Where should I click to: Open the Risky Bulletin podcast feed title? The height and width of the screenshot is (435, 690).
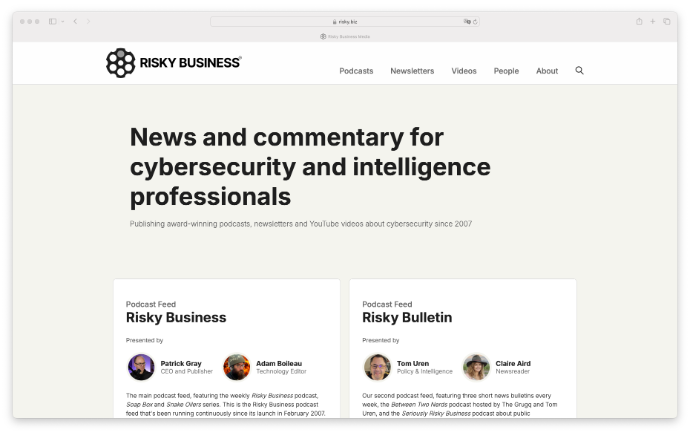[407, 318]
